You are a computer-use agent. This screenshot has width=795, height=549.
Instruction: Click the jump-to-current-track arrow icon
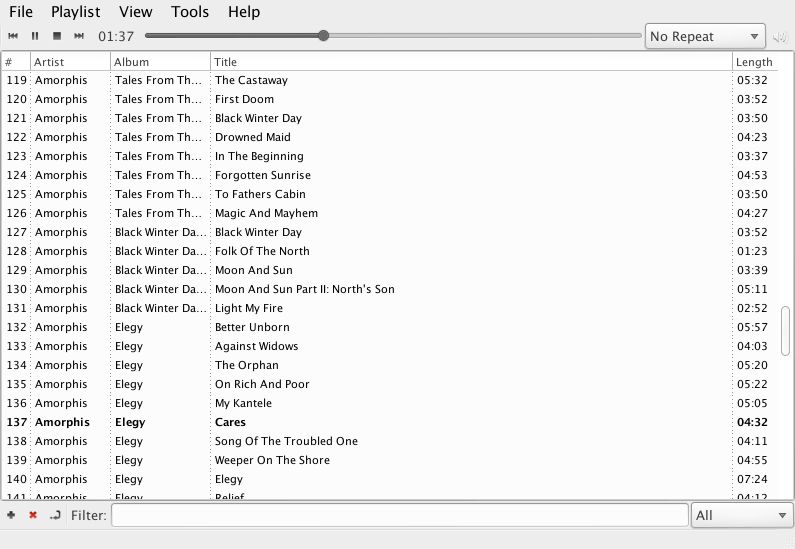55,515
